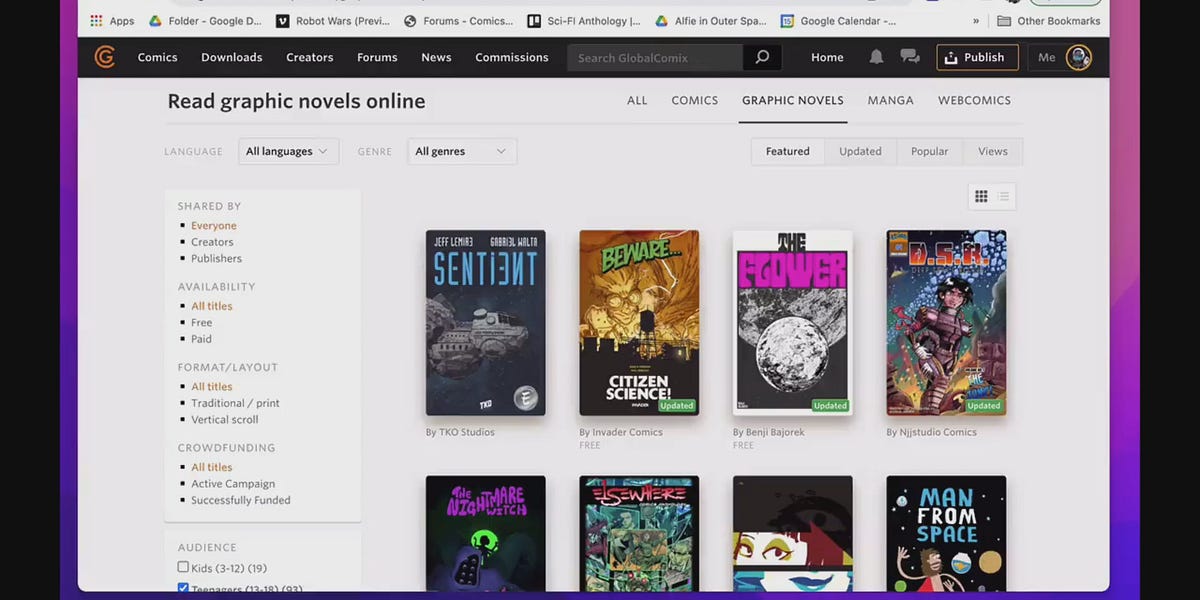Filter titles by Free availability
The width and height of the screenshot is (1200, 600).
point(201,322)
